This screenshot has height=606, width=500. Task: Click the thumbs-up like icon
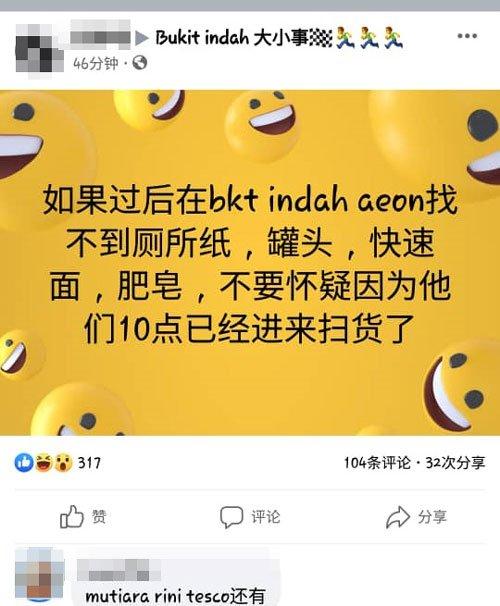(71, 517)
